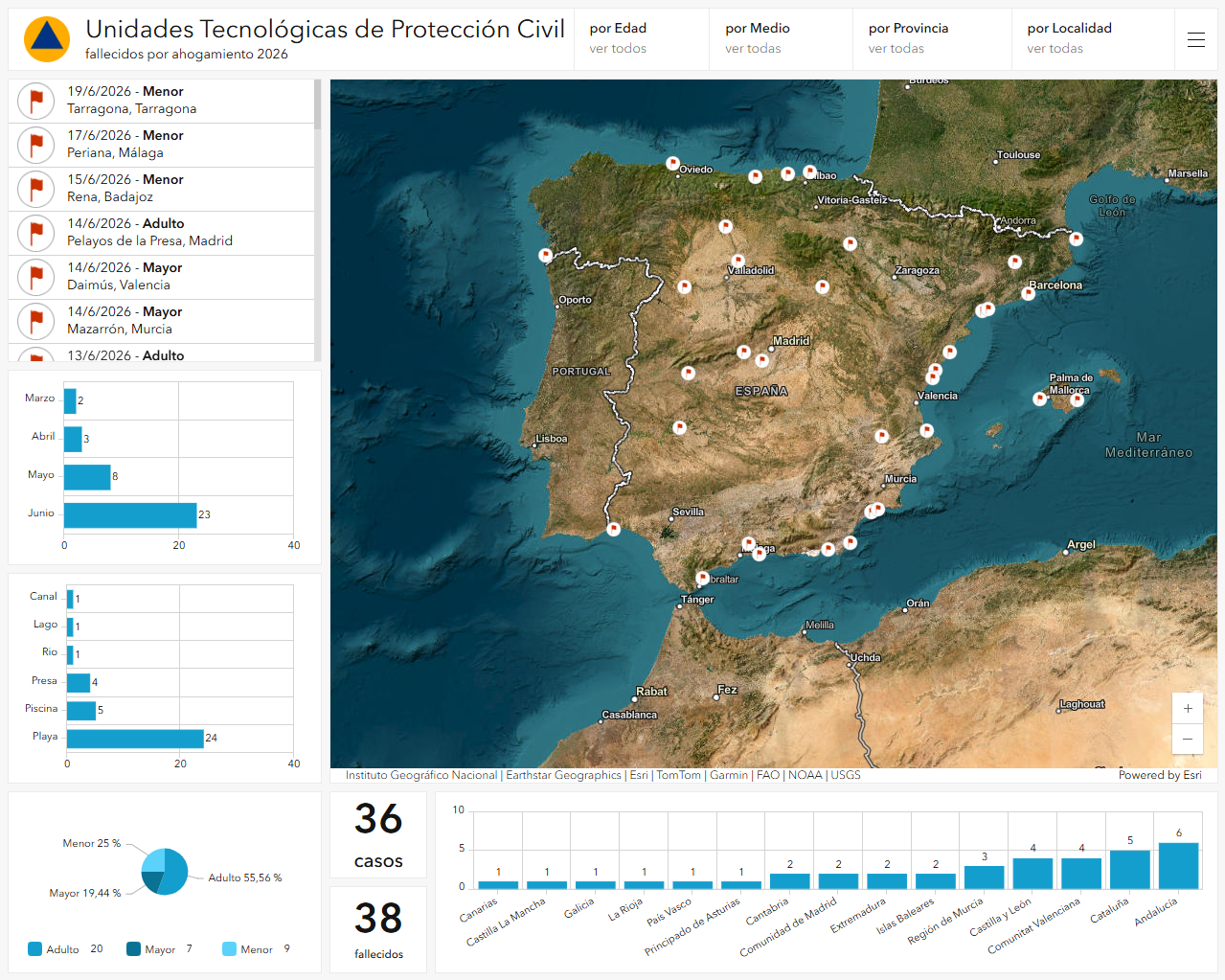Click the flag icon for Periana, Málaga
This screenshot has height=980, width=1225.
click(35, 145)
